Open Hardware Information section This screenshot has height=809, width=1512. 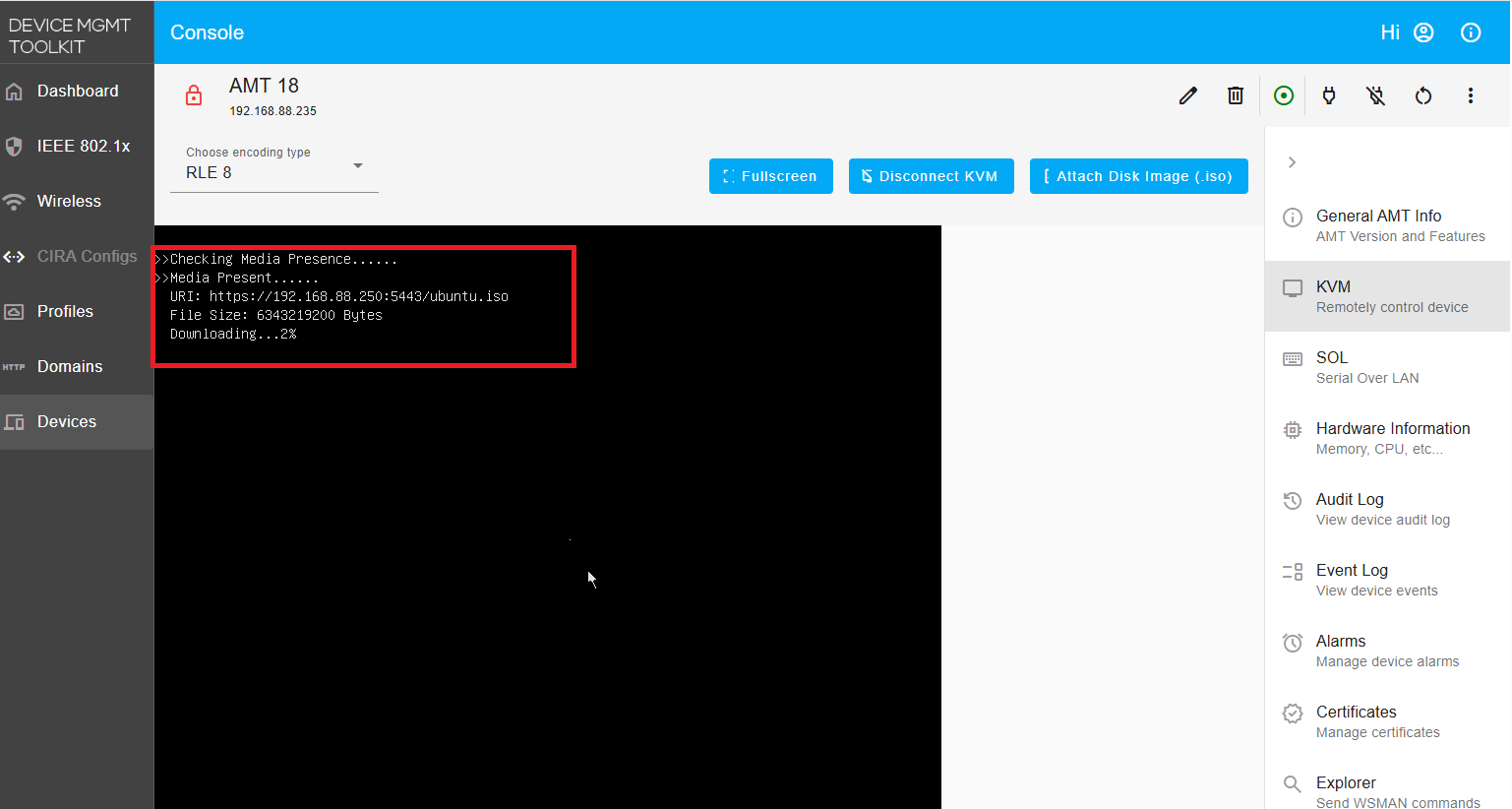pos(1387,438)
